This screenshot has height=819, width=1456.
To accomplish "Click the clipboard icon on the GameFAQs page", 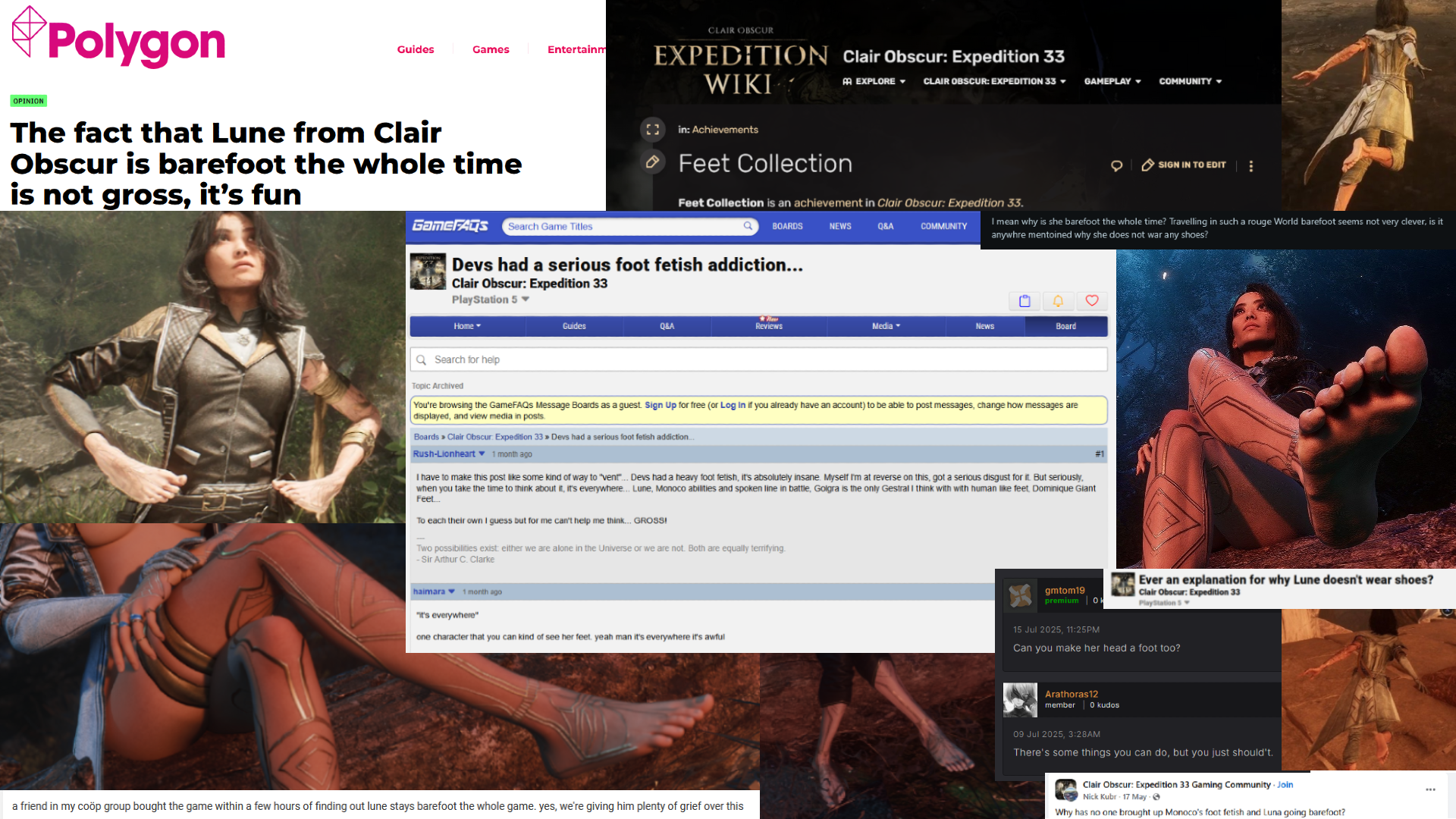I will (1025, 301).
